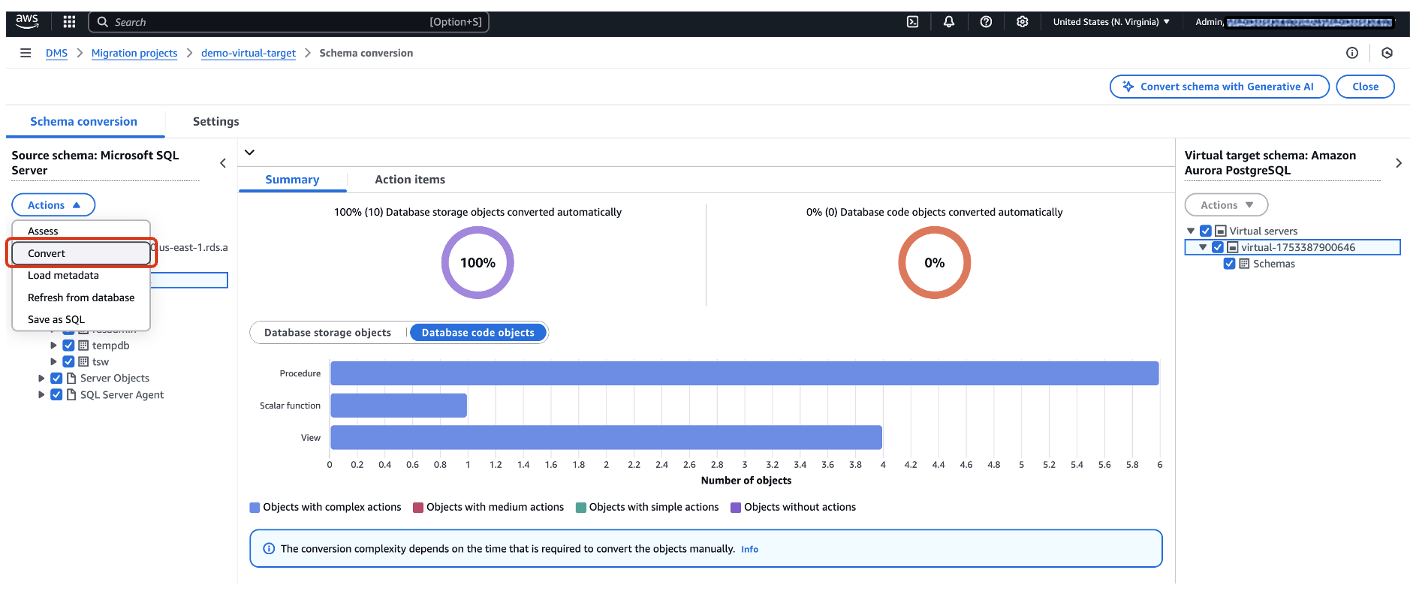
Task: Open the notifications bell
Action: [x=949, y=22]
